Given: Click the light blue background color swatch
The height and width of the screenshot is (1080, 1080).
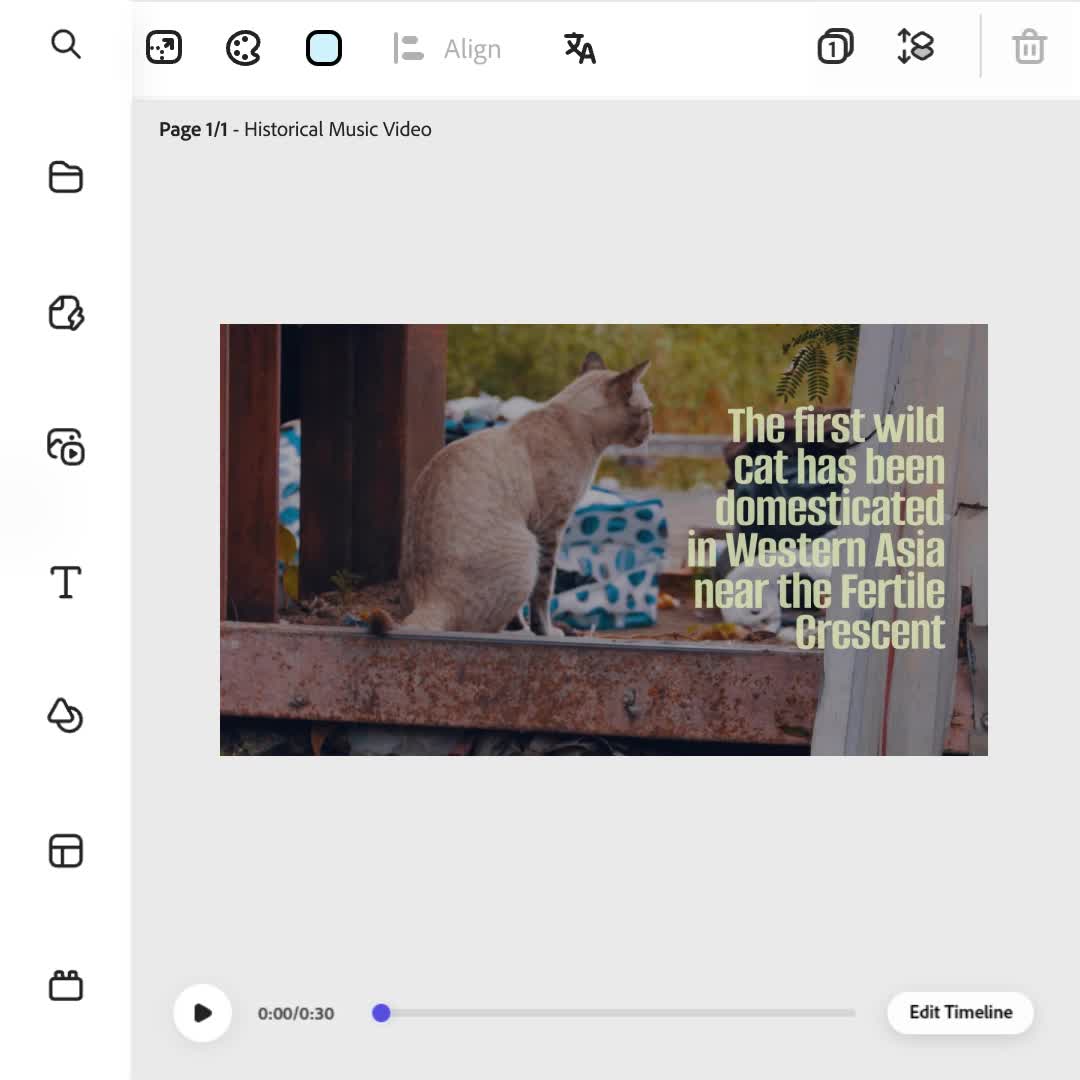Looking at the screenshot, I should click(x=324, y=48).
